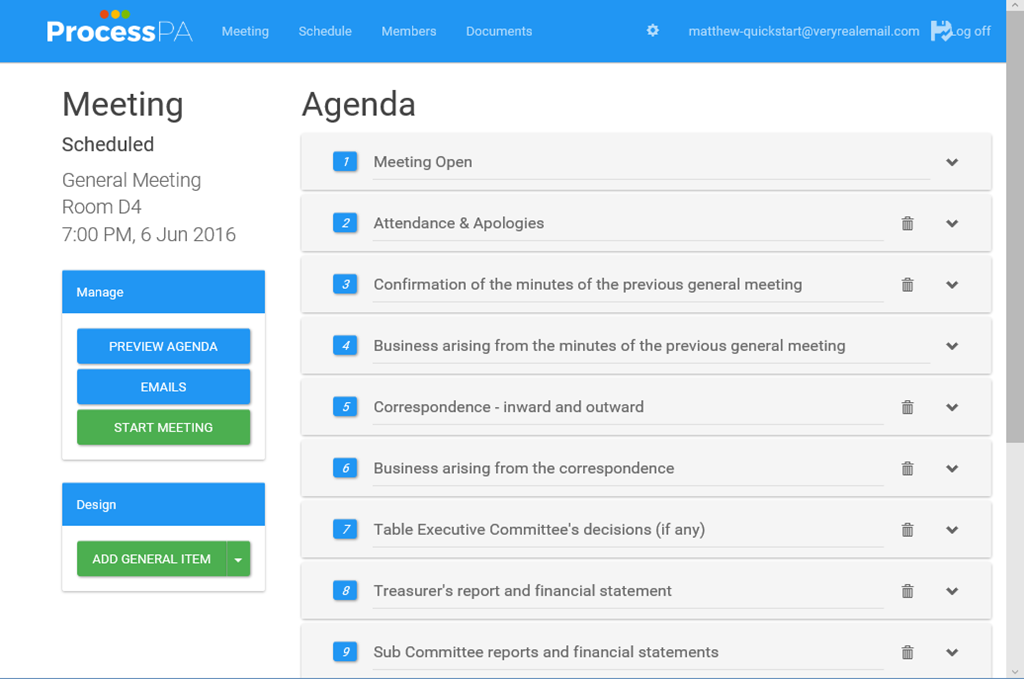The image size is (1024, 679).
Task: Click the Preview Agenda button
Action: pyautogui.click(x=163, y=346)
